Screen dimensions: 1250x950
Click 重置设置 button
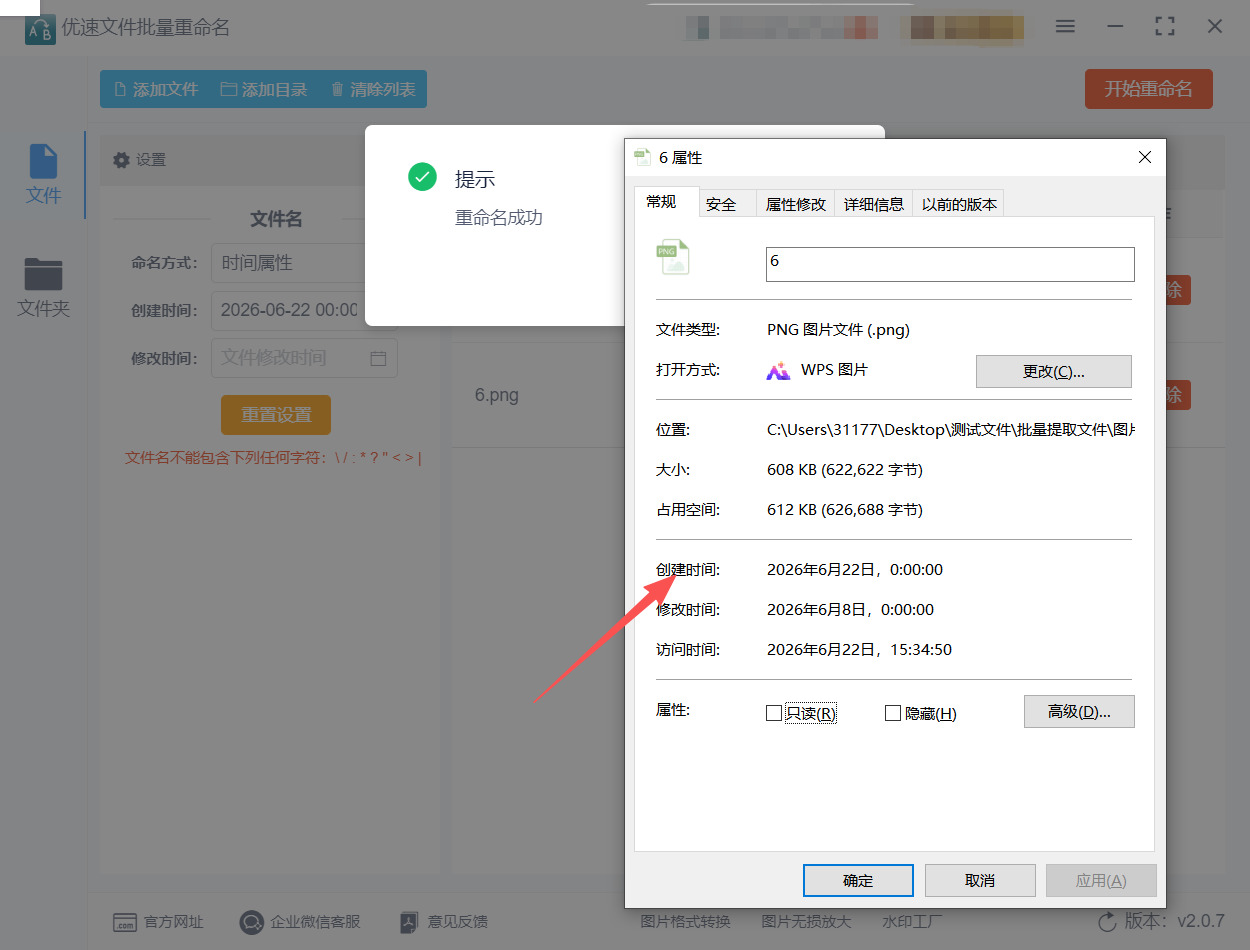coord(276,414)
